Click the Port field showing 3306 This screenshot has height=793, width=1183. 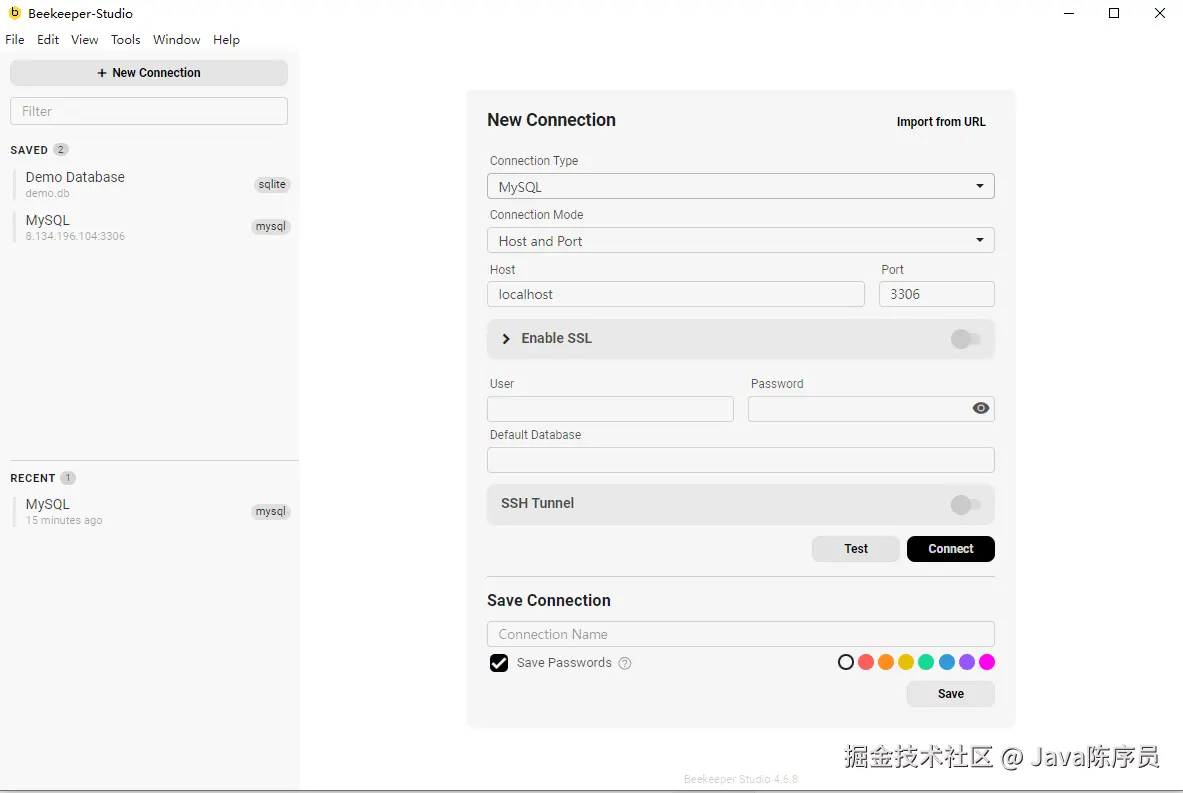pyautogui.click(x=936, y=294)
